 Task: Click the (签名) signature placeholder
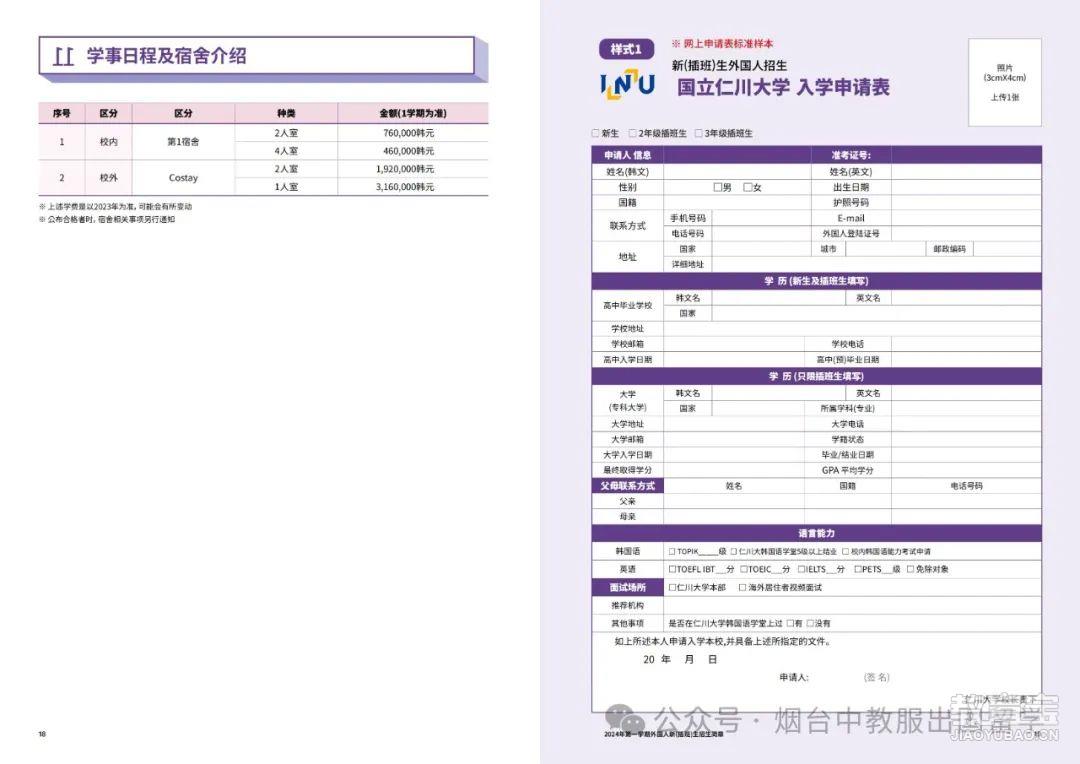(x=877, y=677)
